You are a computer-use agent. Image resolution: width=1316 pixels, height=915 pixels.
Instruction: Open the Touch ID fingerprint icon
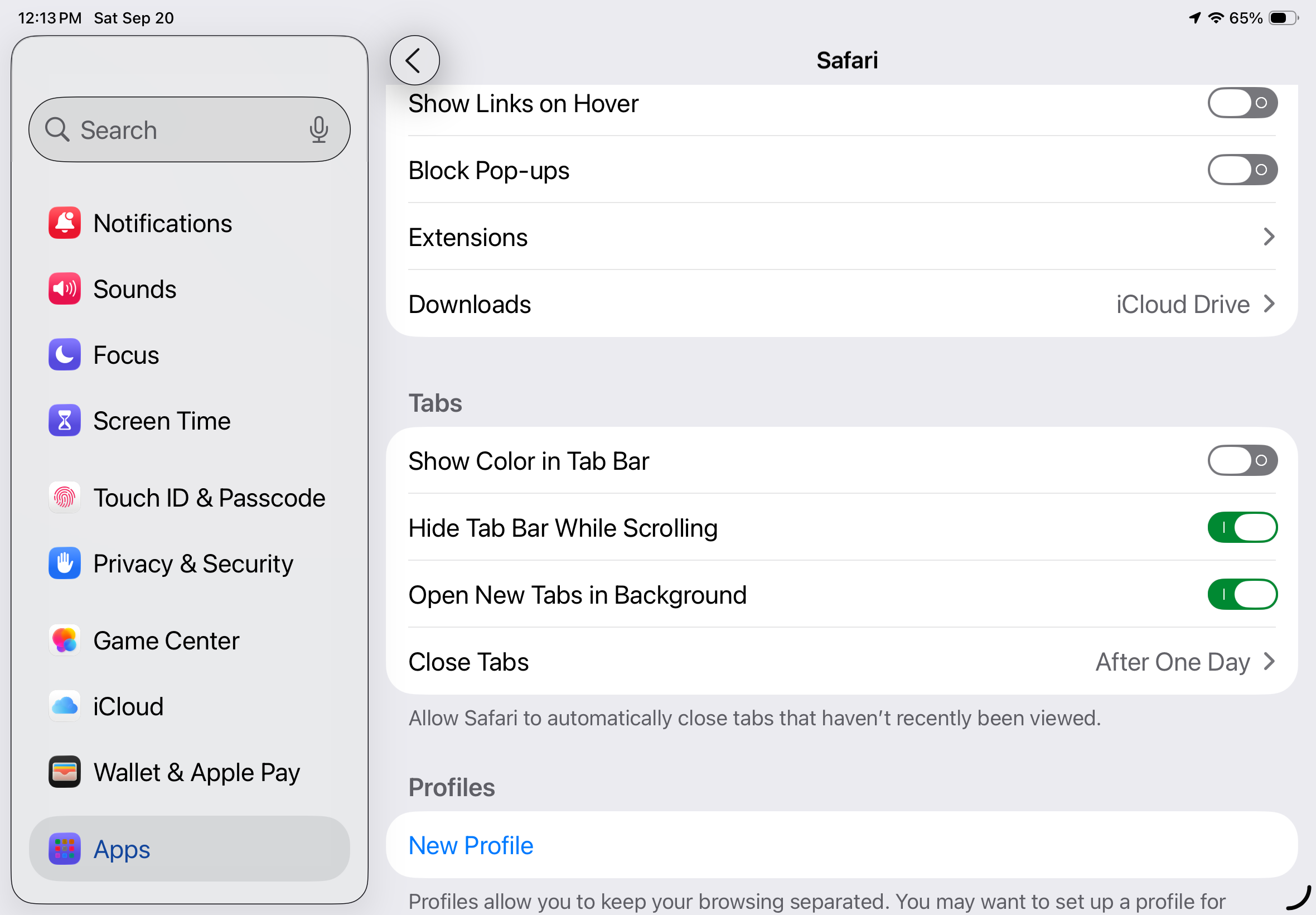(x=64, y=498)
